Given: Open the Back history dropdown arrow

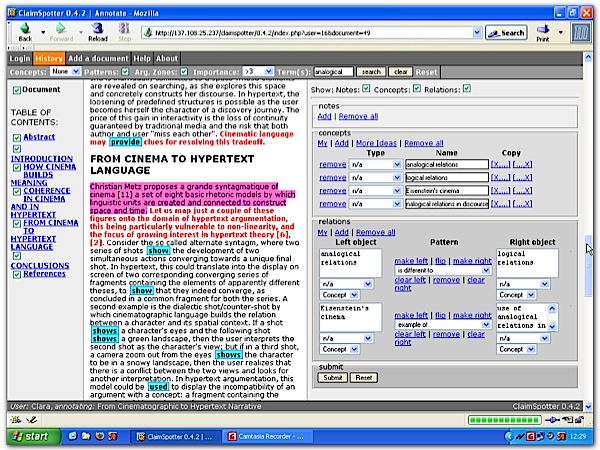Looking at the screenshot, I should tap(43, 32).
